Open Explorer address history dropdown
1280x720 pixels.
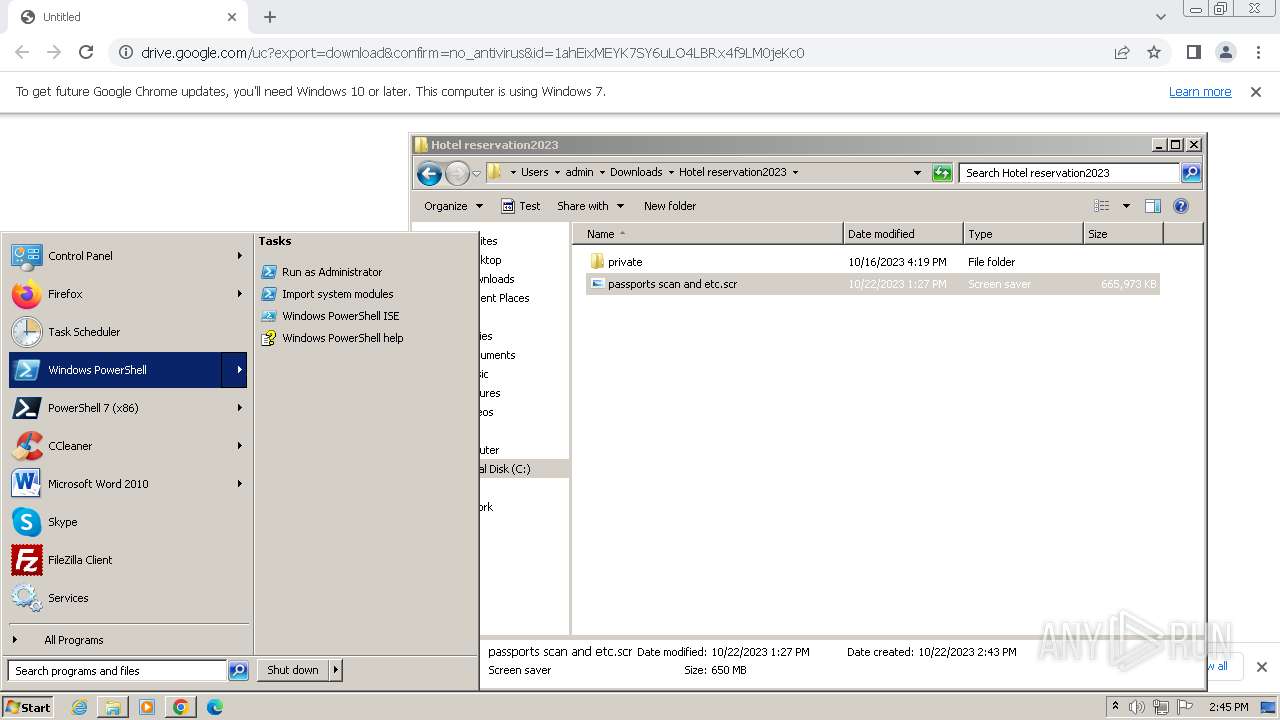coord(917,173)
